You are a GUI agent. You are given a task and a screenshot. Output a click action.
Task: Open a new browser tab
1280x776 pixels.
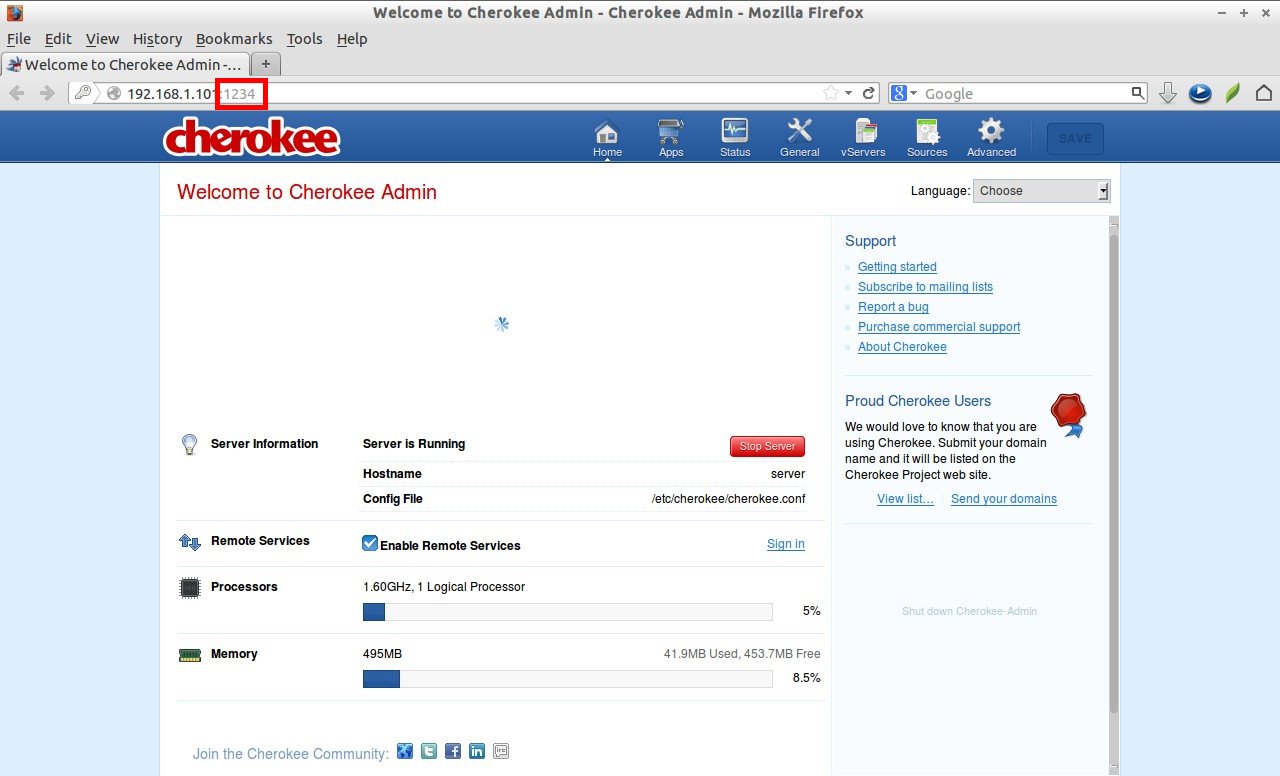tap(267, 64)
